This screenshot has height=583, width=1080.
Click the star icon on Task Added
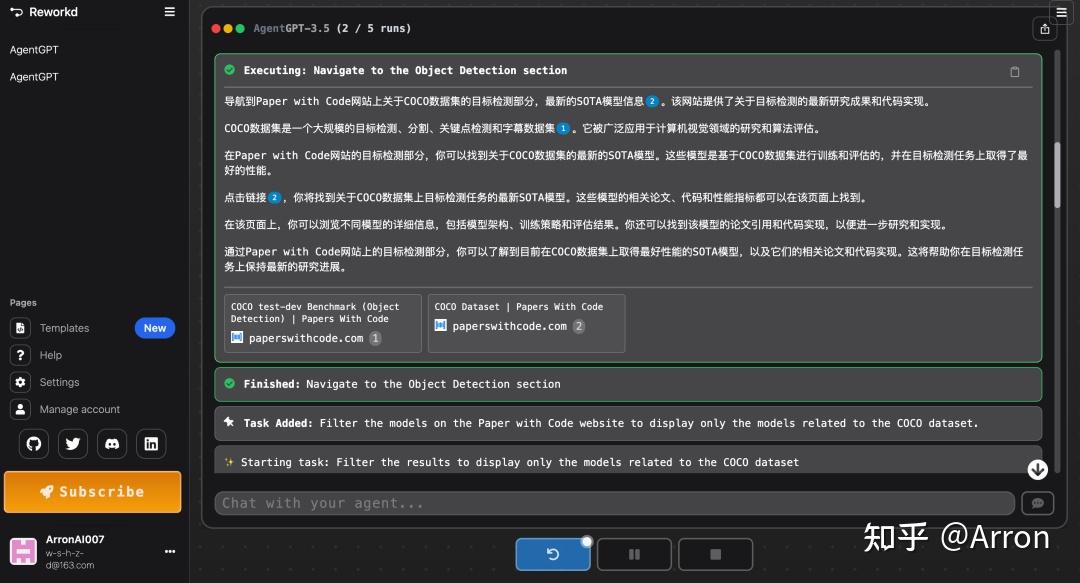click(229, 422)
